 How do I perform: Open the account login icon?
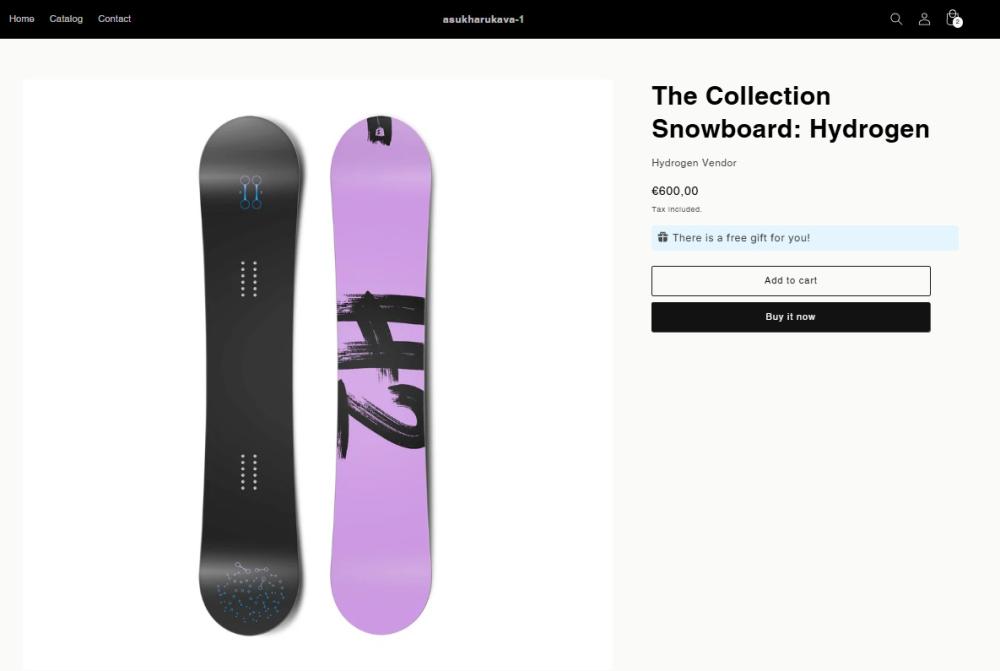pos(924,19)
